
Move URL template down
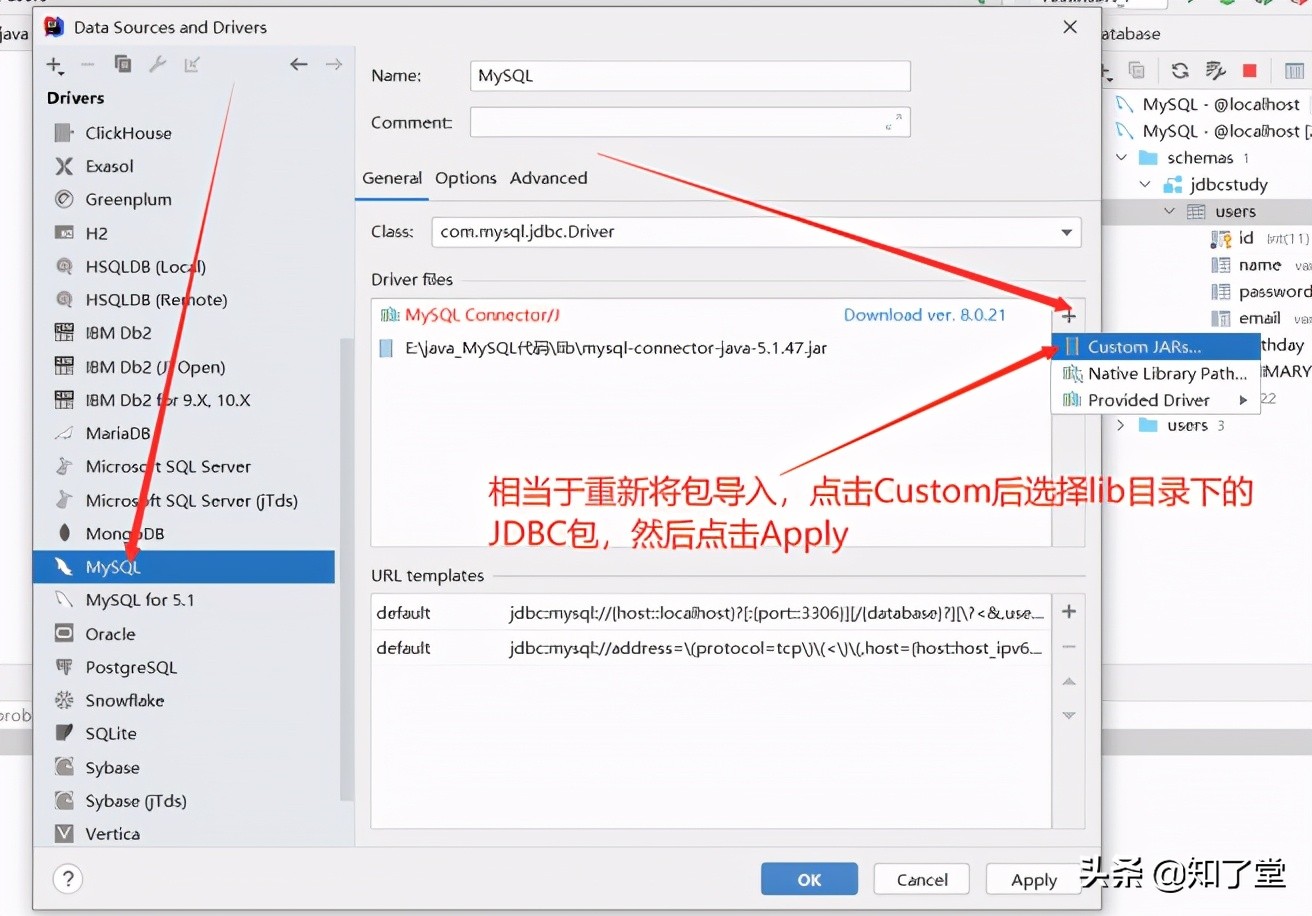(1069, 715)
